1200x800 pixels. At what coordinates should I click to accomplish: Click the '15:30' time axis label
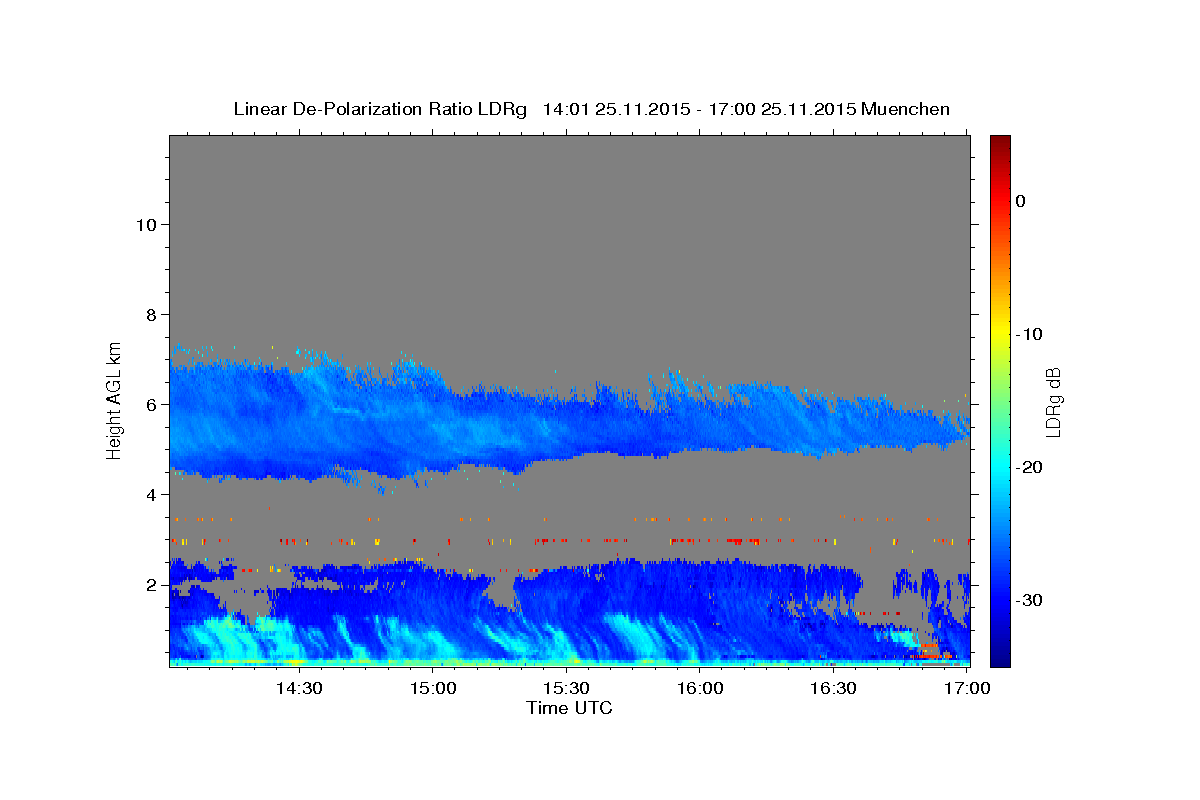tap(566, 688)
